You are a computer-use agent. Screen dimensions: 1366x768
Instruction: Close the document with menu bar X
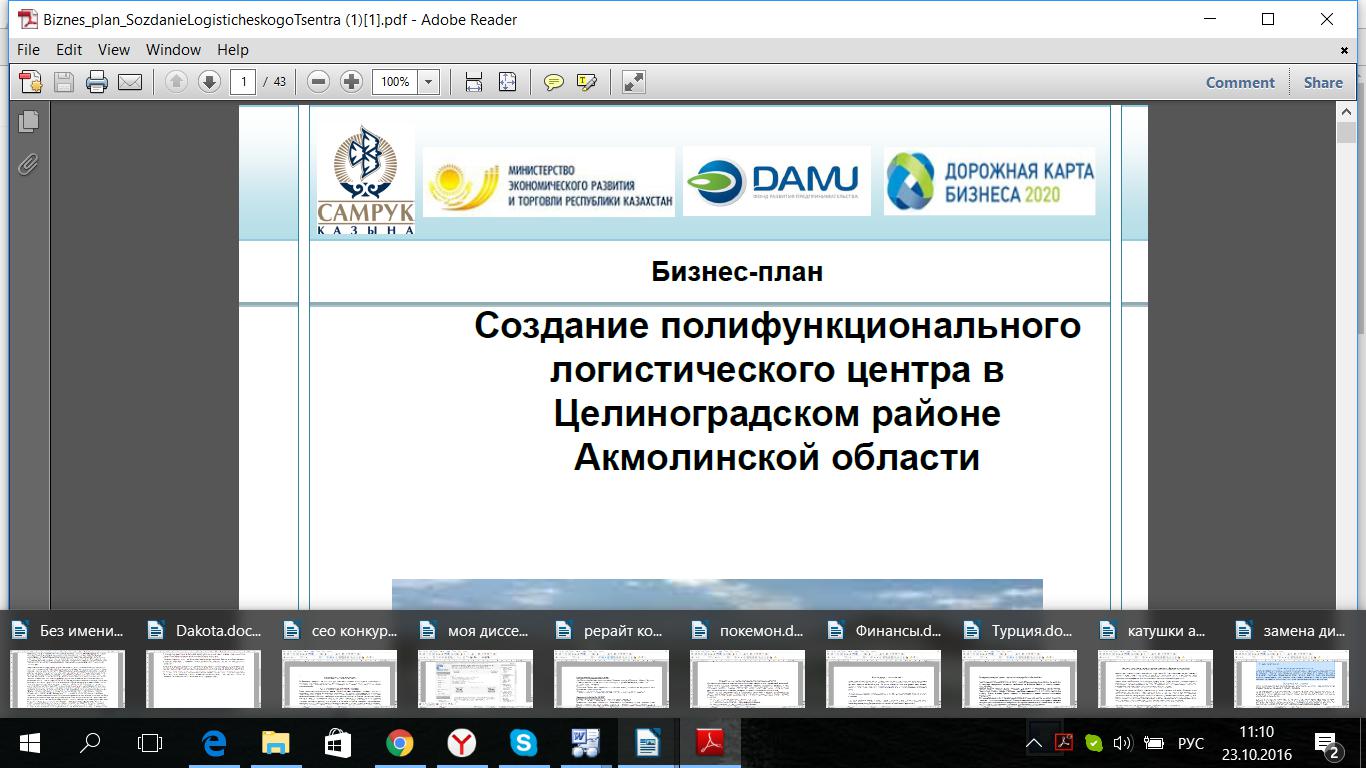click(x=1345, y=50)
